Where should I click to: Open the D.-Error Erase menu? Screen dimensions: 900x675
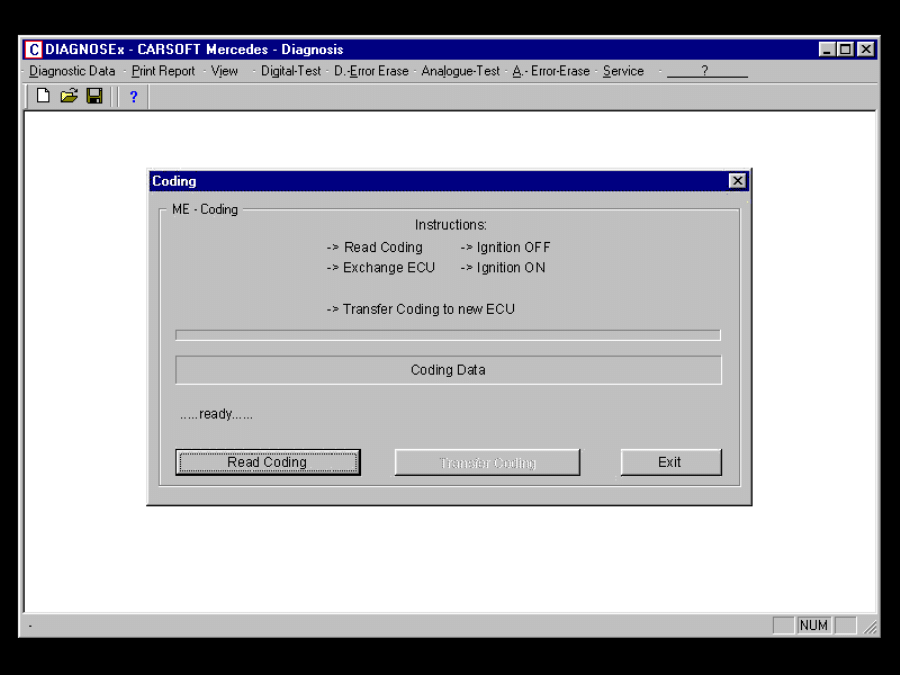(x=371, y=71)
